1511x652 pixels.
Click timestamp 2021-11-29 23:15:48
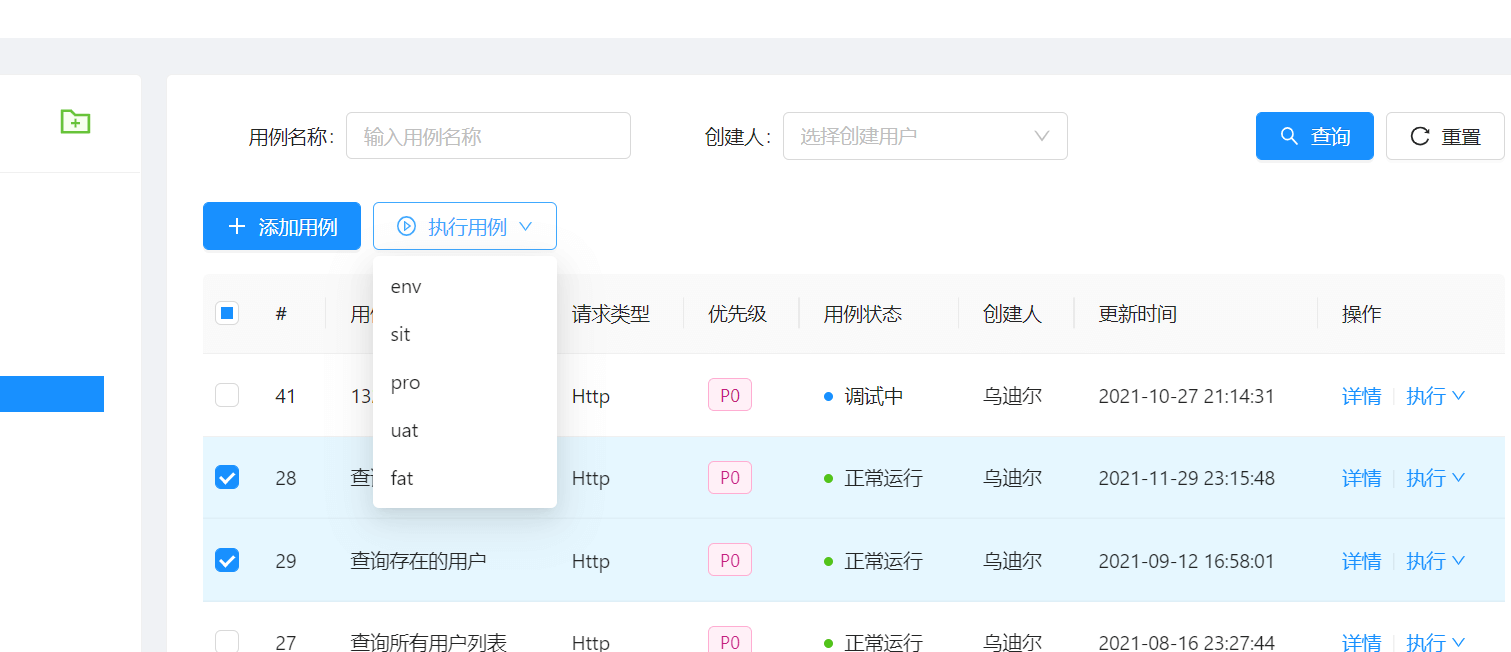click(1187, 478)
